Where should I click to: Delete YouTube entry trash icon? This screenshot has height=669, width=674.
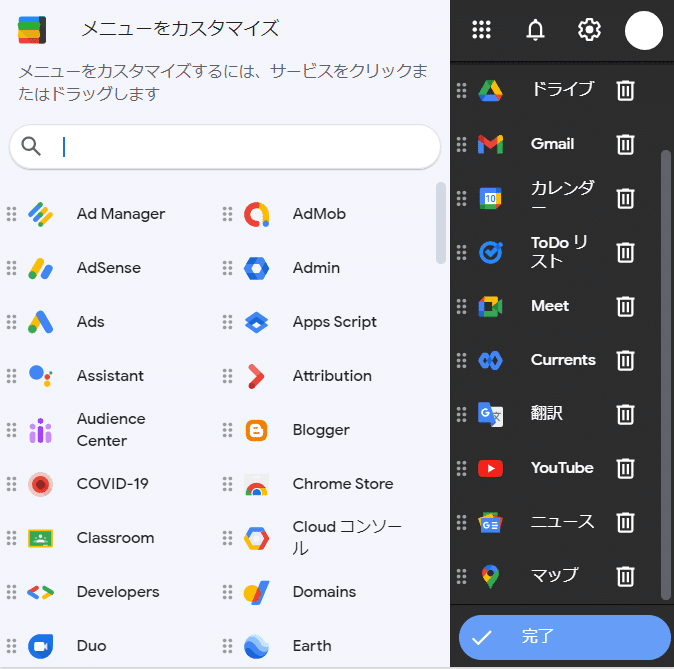625,468
